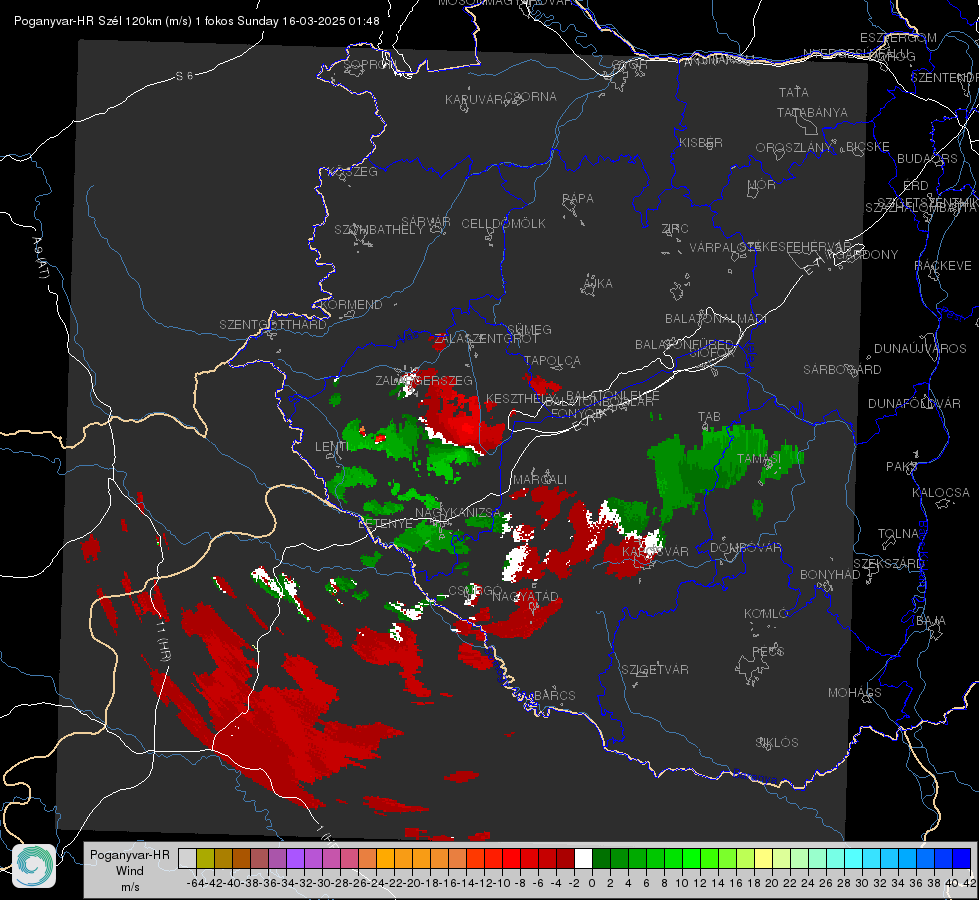979x900 pixels.
Task: Click the PÁPA city label
Action: point(578,199)
